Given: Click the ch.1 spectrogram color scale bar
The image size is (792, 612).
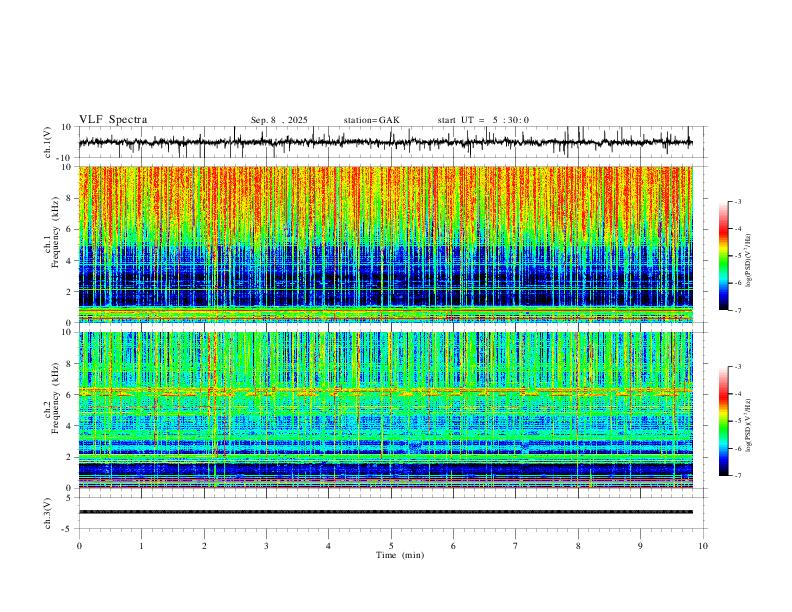Looking at the screenshot, I should click(x=723, y=256).
